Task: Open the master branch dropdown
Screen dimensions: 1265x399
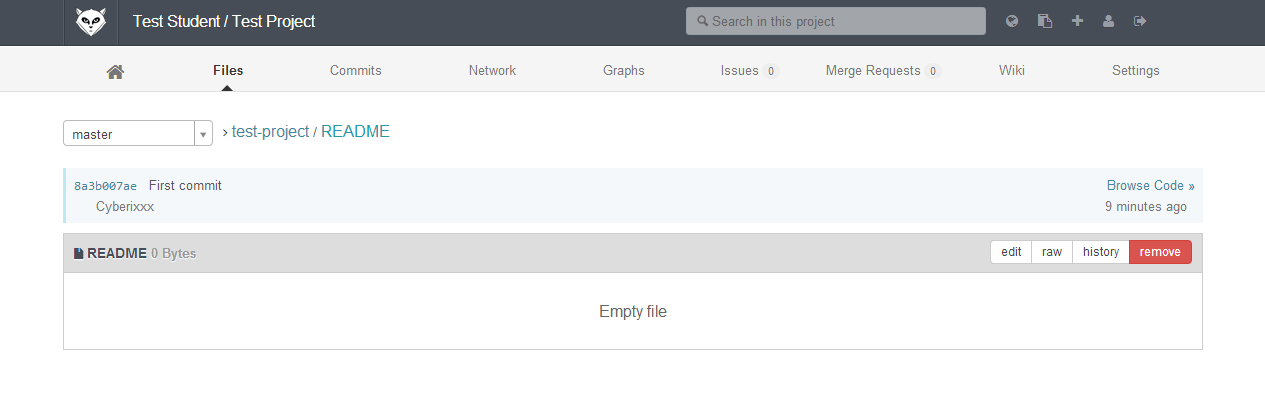Action: pos(138,134)
